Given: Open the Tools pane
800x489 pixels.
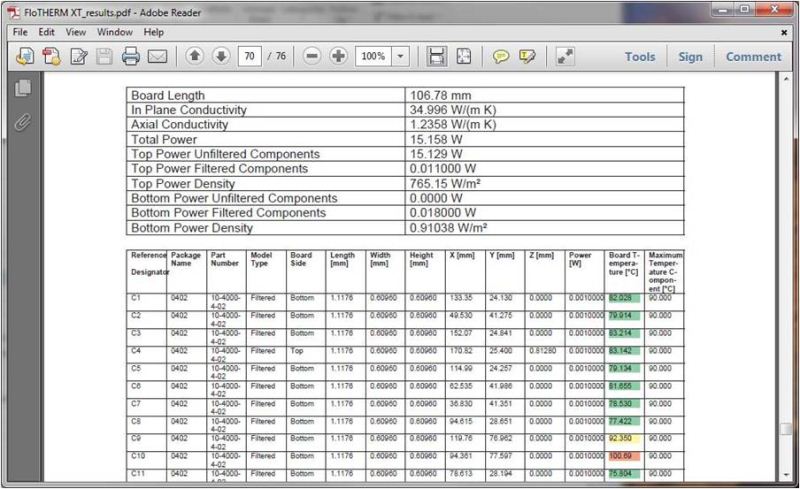Looking at the screenshot, I should click(x=640, y=57).
